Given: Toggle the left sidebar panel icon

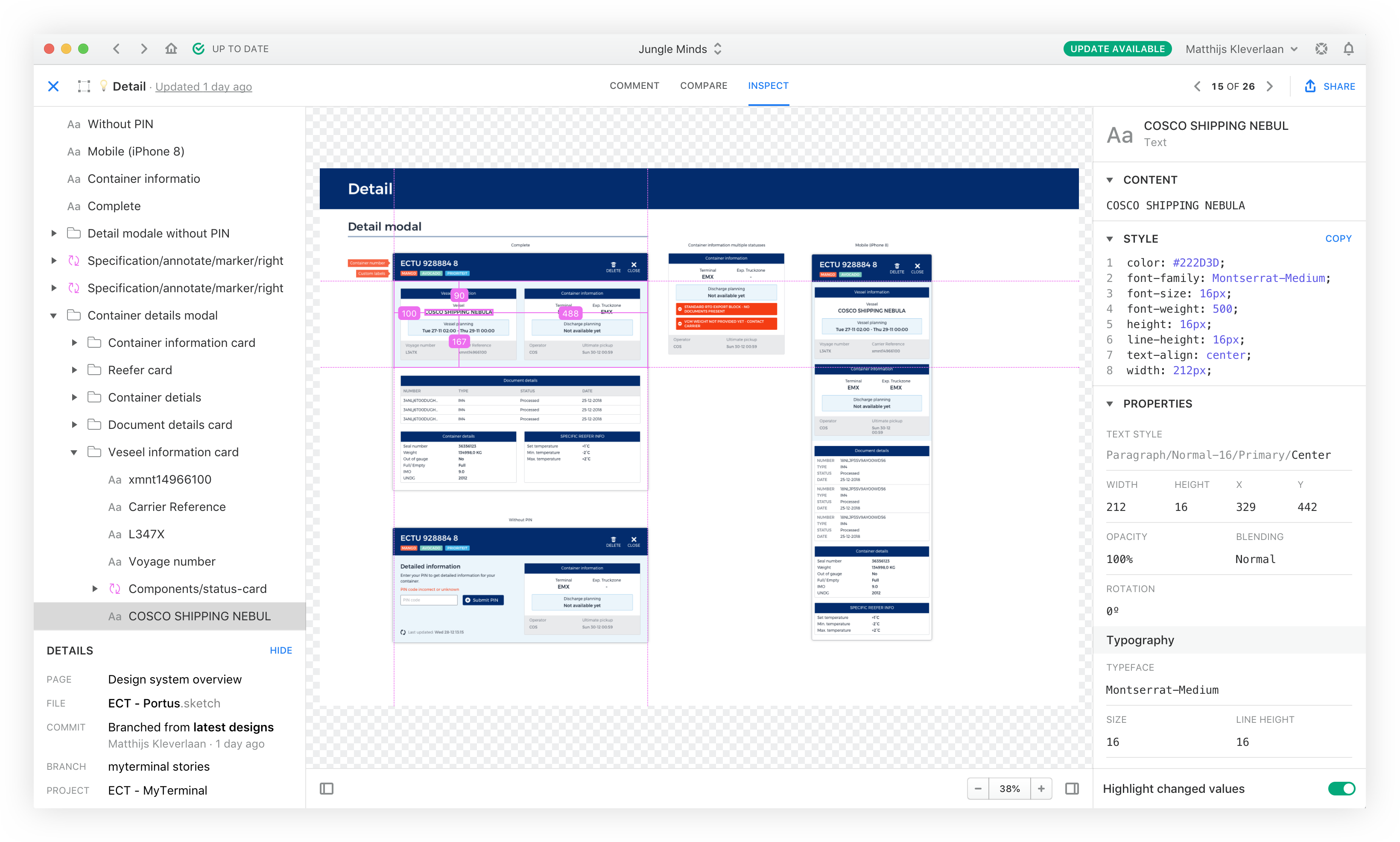Looking at the screenshot, I should coord(327,789).
